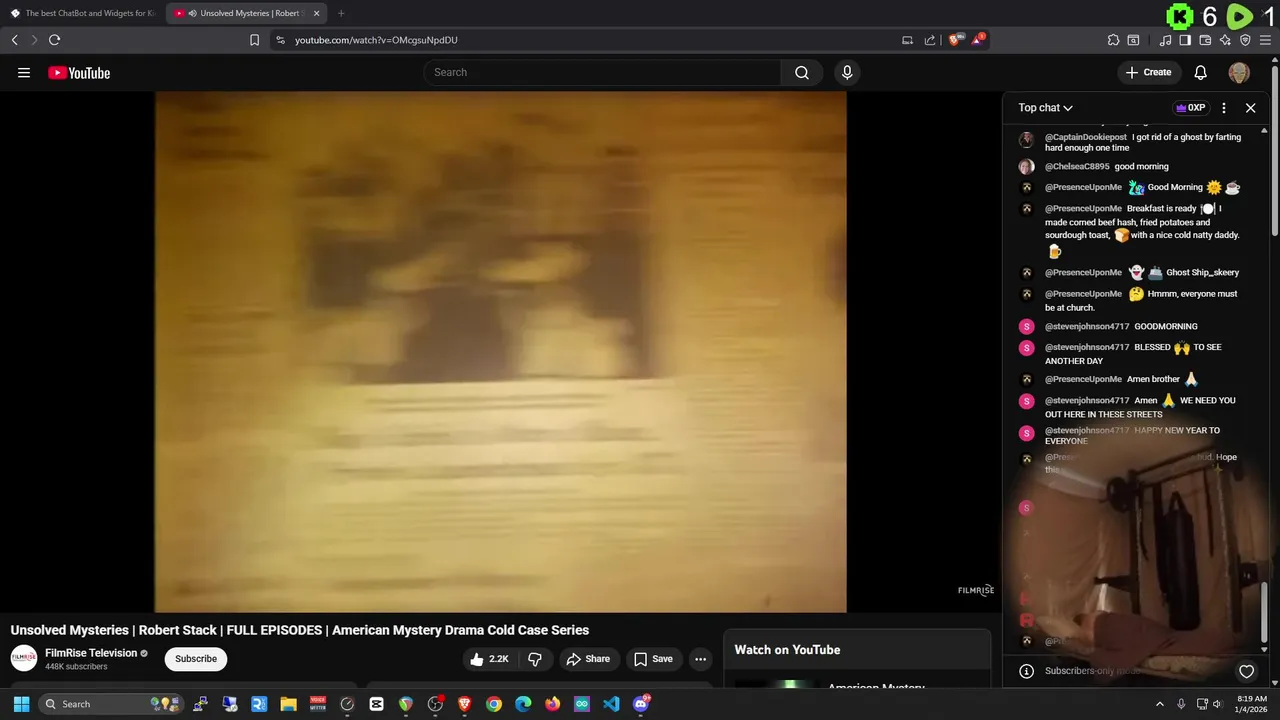
Task: Open Brave Wallet icon in toolbar
Action: [1205, 40]
